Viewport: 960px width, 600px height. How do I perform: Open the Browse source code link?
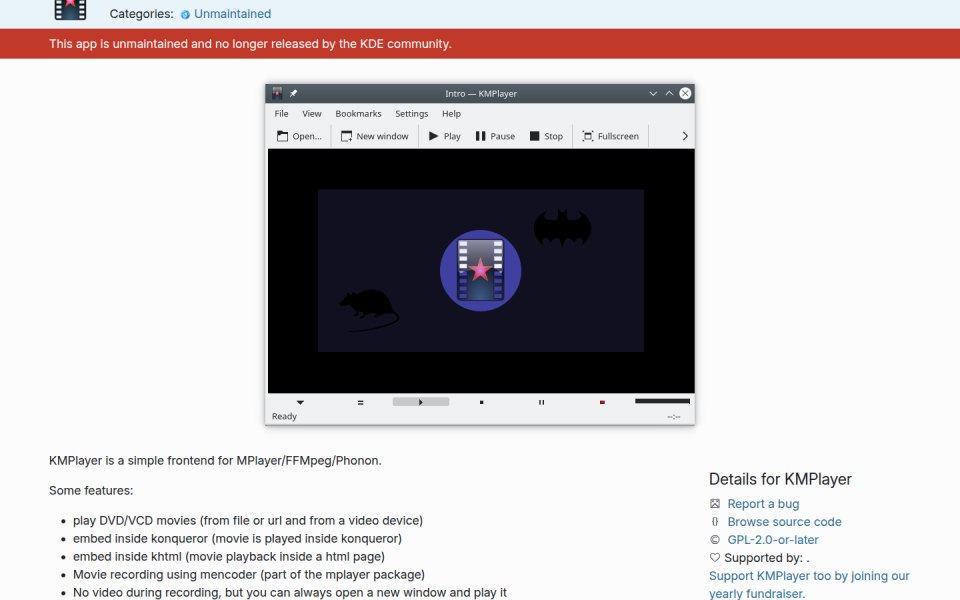pyautogui.click(x=784, y=522)
